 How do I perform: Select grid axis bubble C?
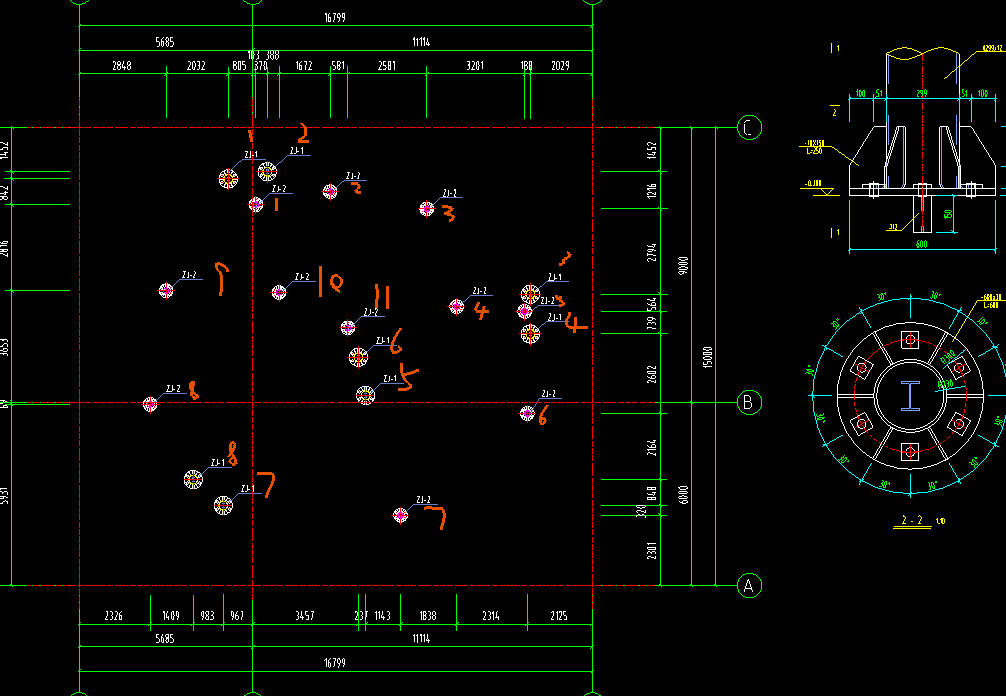pos(749,127)
